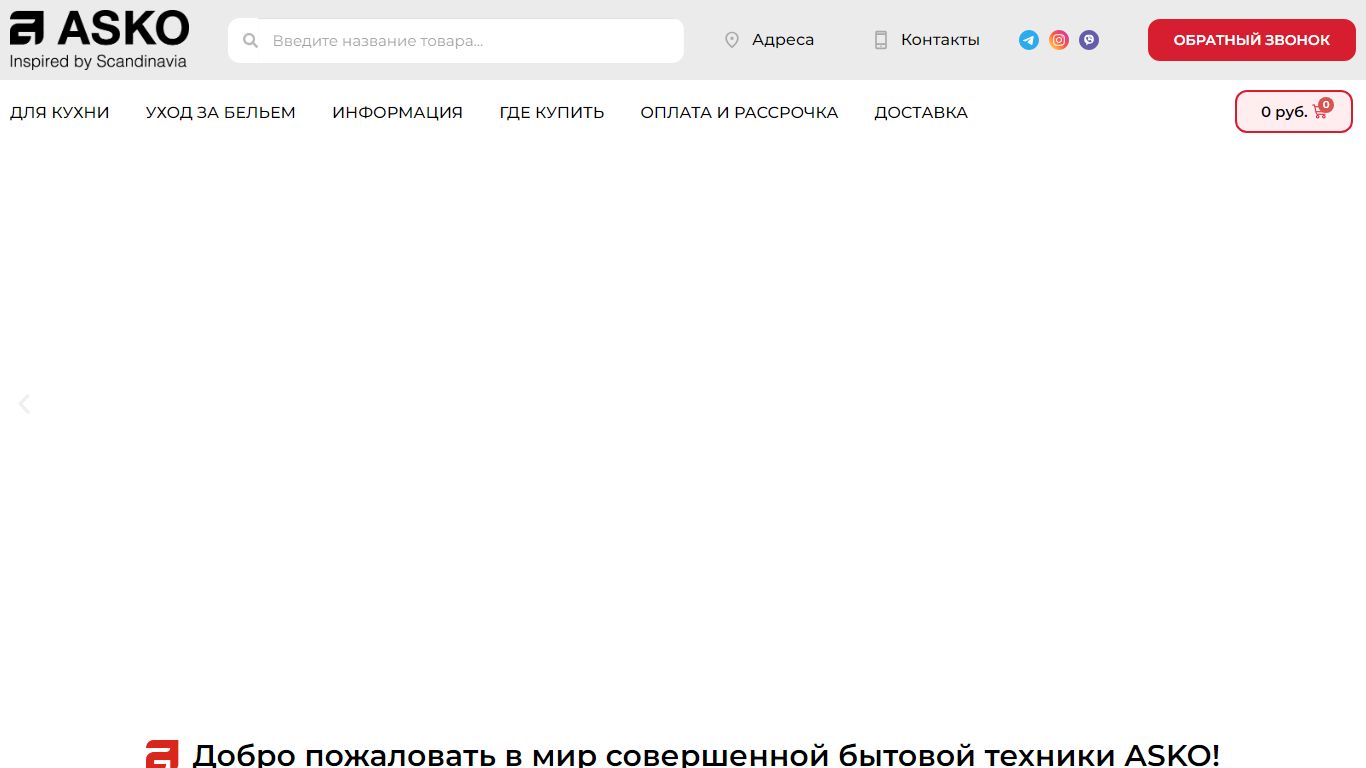1366x768 pixels.
Task: Open the УХОД ЗА БЕЛЬЕМ menu
Action: tap(221, 112)
